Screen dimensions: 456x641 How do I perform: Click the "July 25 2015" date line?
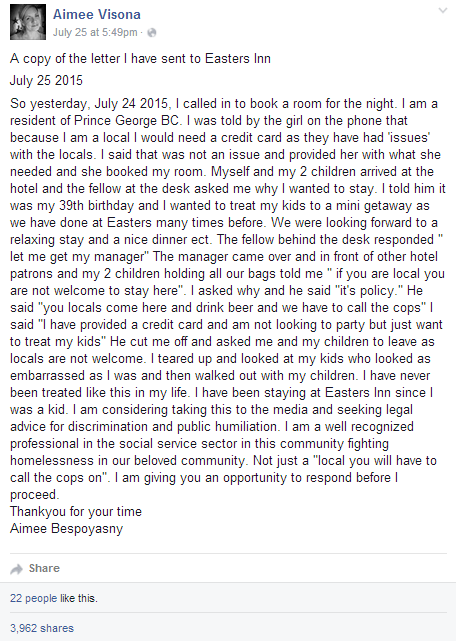[x=46, y=80]
